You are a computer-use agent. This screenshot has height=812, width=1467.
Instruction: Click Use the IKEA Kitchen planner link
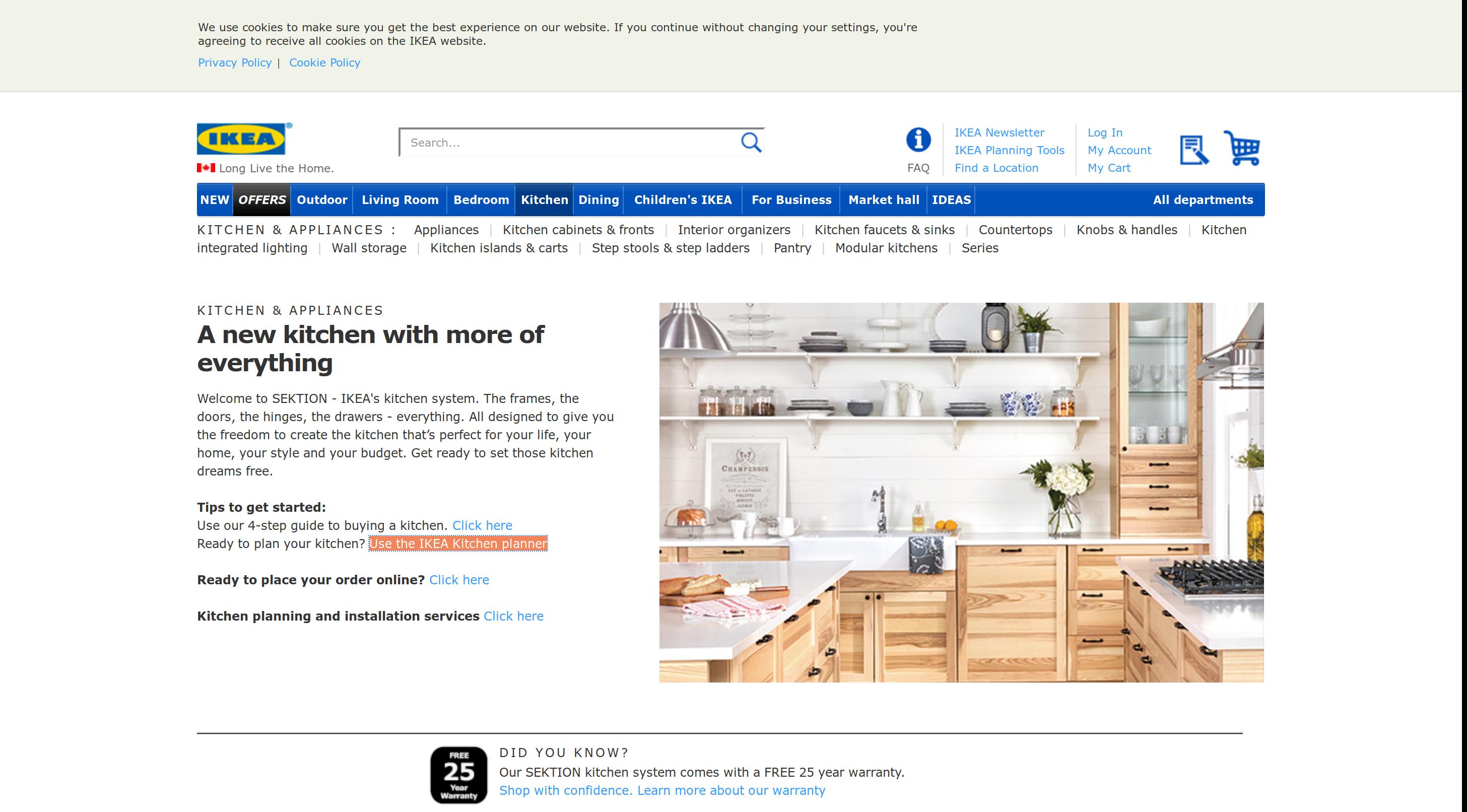[458, 544]
